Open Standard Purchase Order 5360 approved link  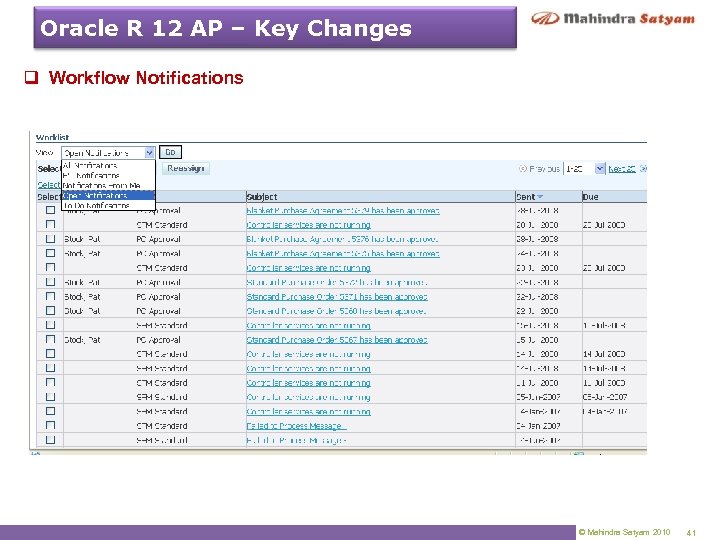[x=336, y=311]
